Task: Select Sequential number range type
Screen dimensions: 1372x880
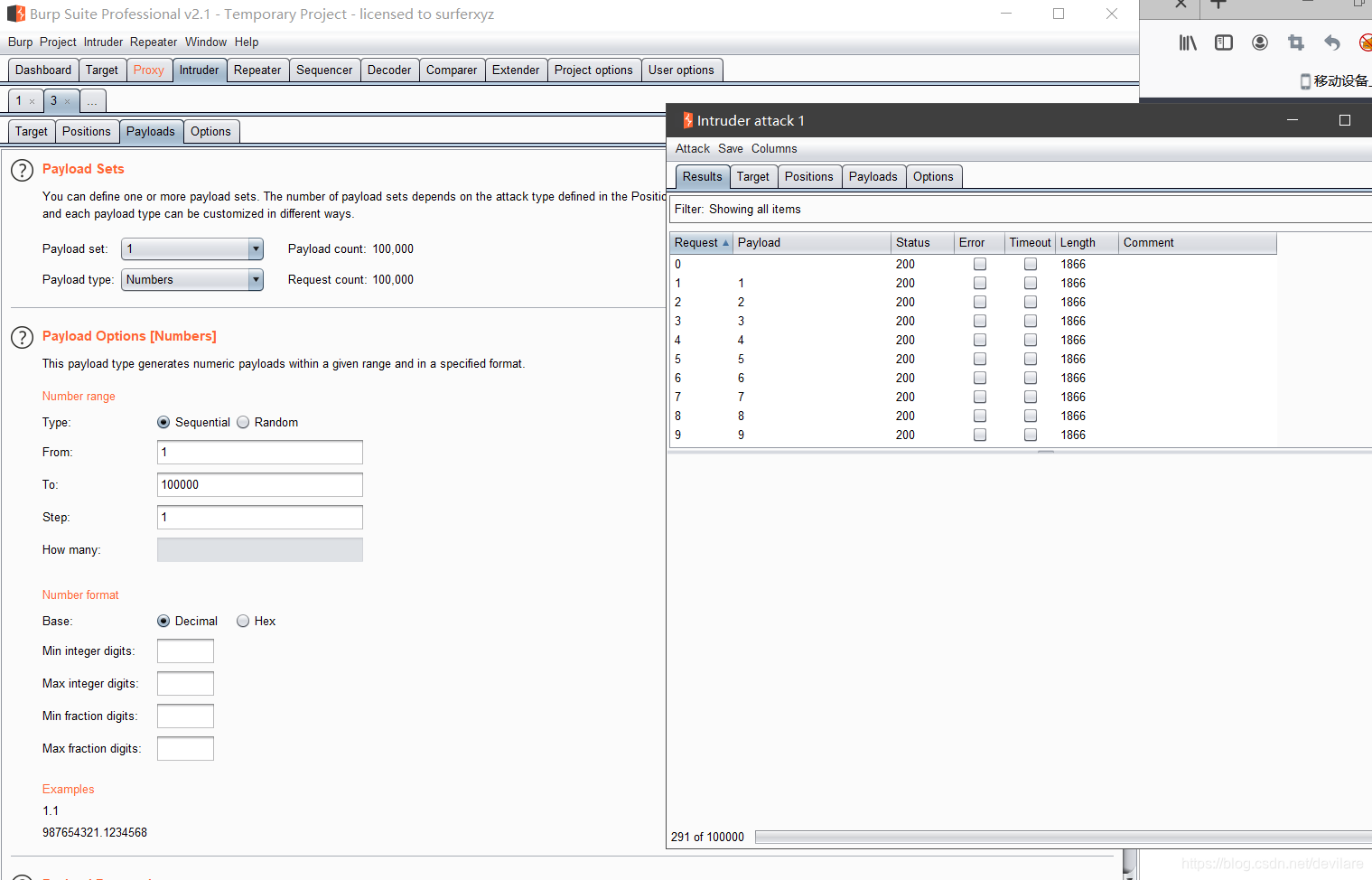Action: [163, 422]
